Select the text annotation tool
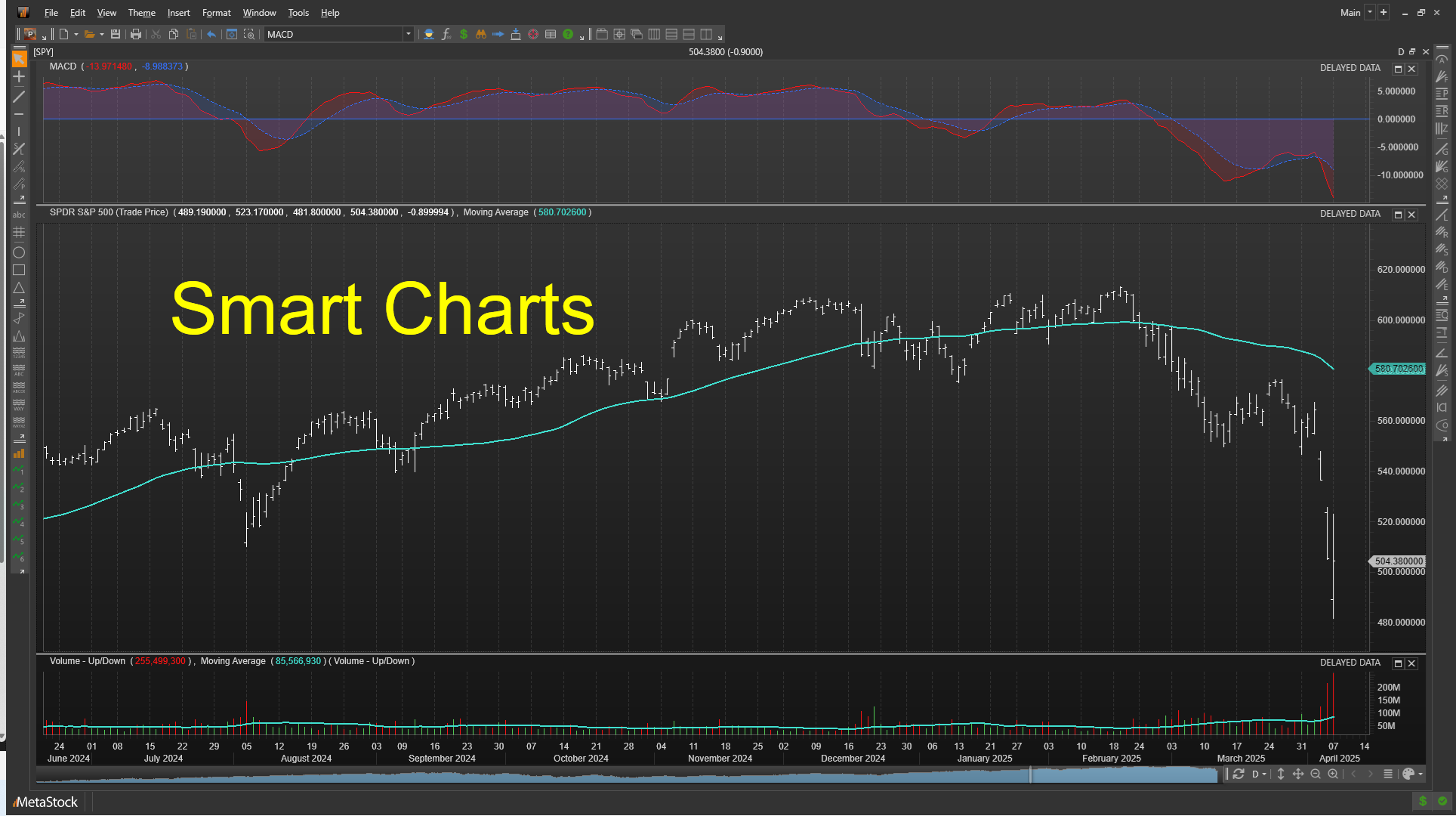 pos(19,215)
